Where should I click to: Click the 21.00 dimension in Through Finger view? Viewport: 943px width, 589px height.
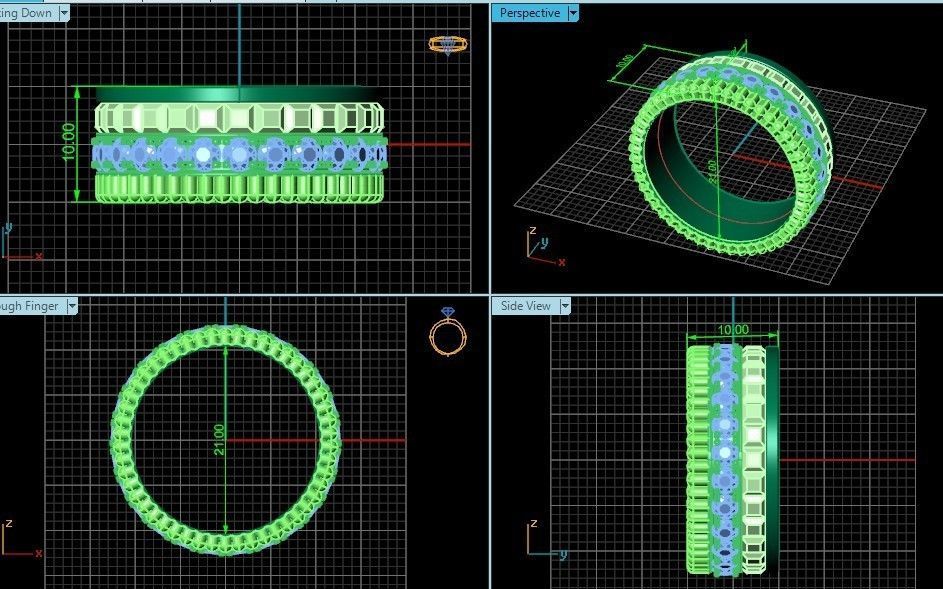coord(219,440)
